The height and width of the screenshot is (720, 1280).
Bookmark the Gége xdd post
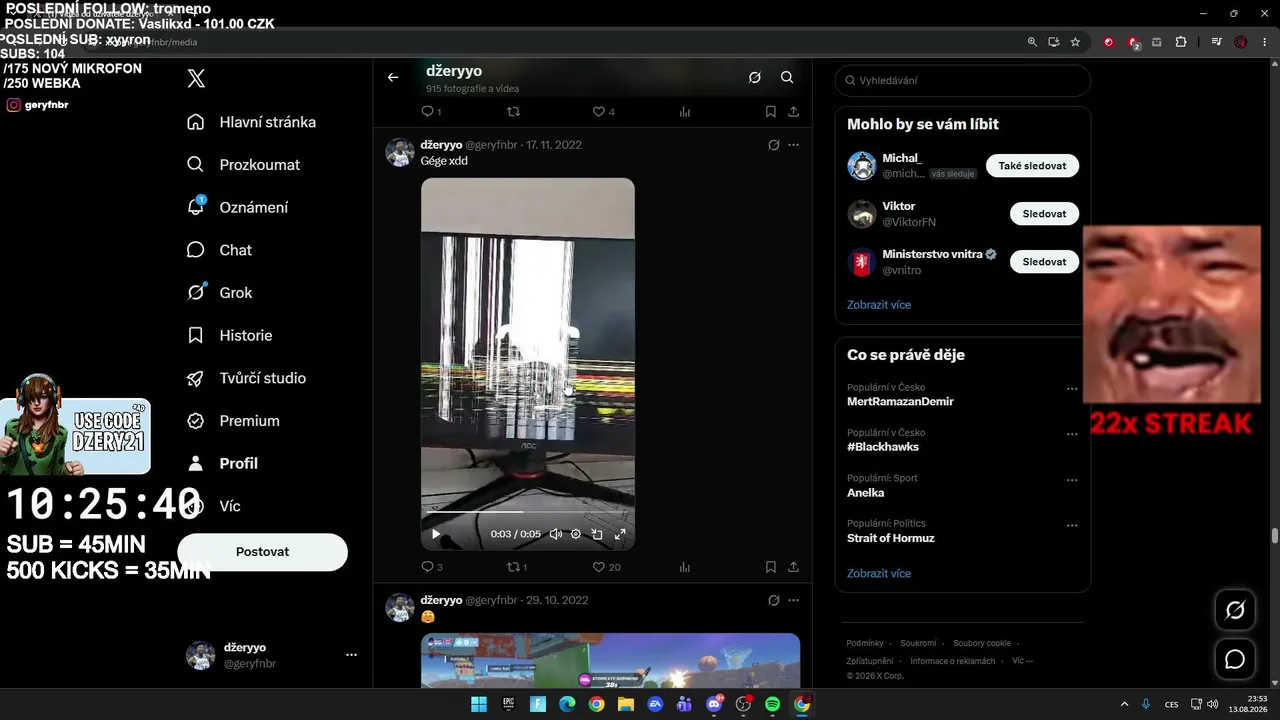click(771, 567)
